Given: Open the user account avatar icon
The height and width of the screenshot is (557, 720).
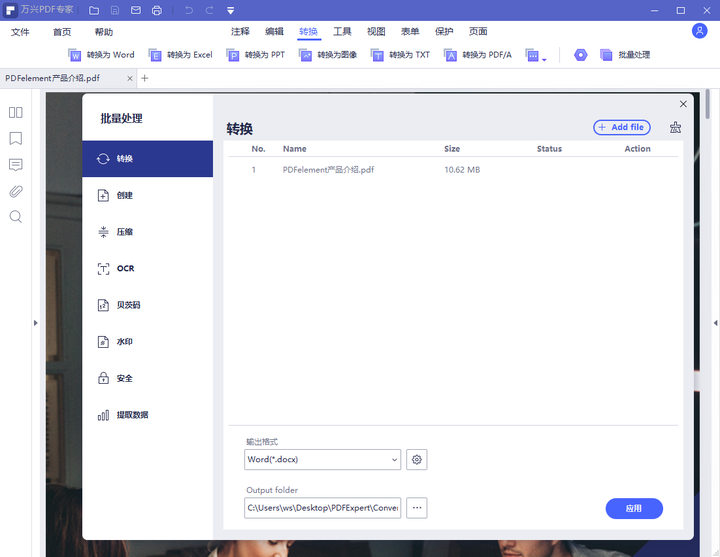Looking at the screenshot, I should click(699, 31).
